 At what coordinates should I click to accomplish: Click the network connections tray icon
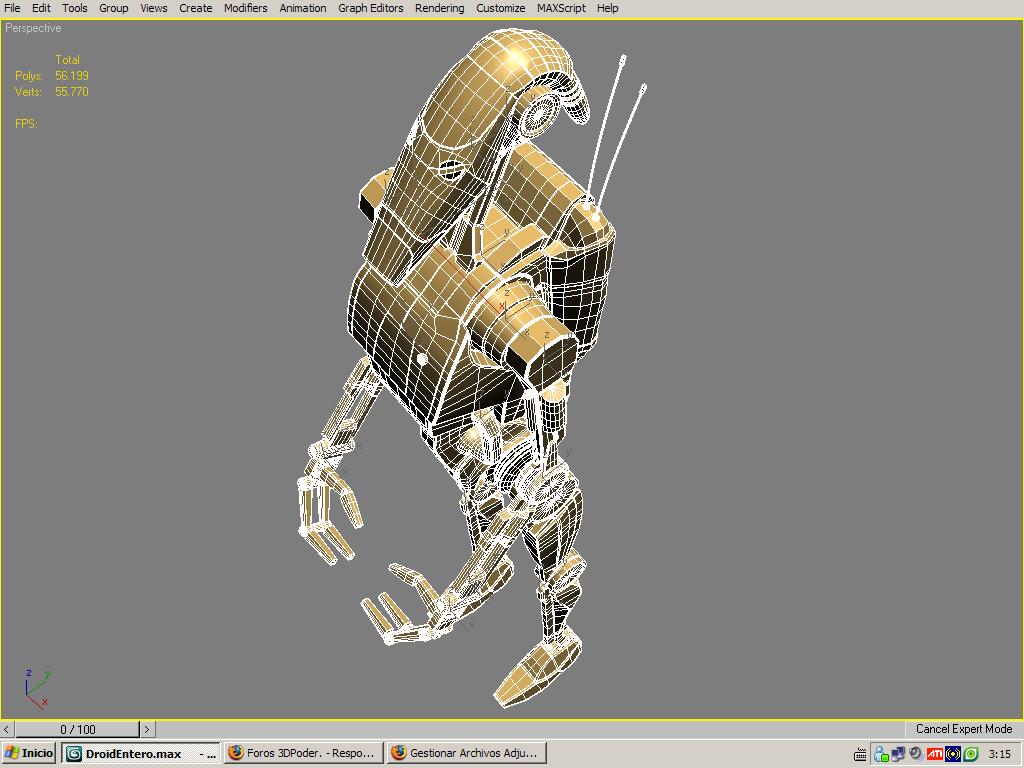point(899,754)
